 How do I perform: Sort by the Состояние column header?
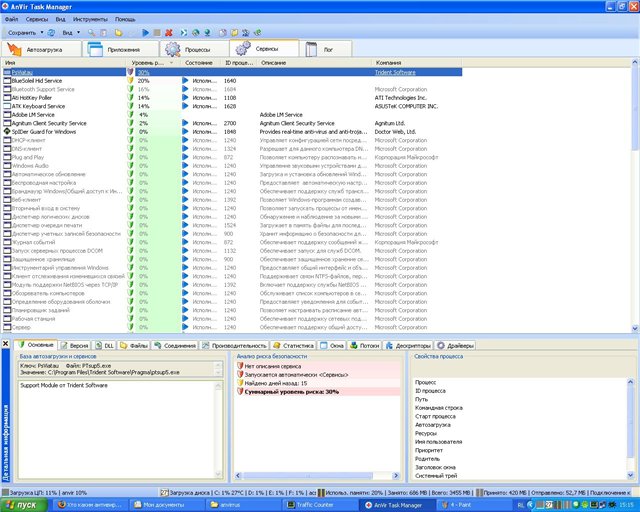(x=201, y=63)
